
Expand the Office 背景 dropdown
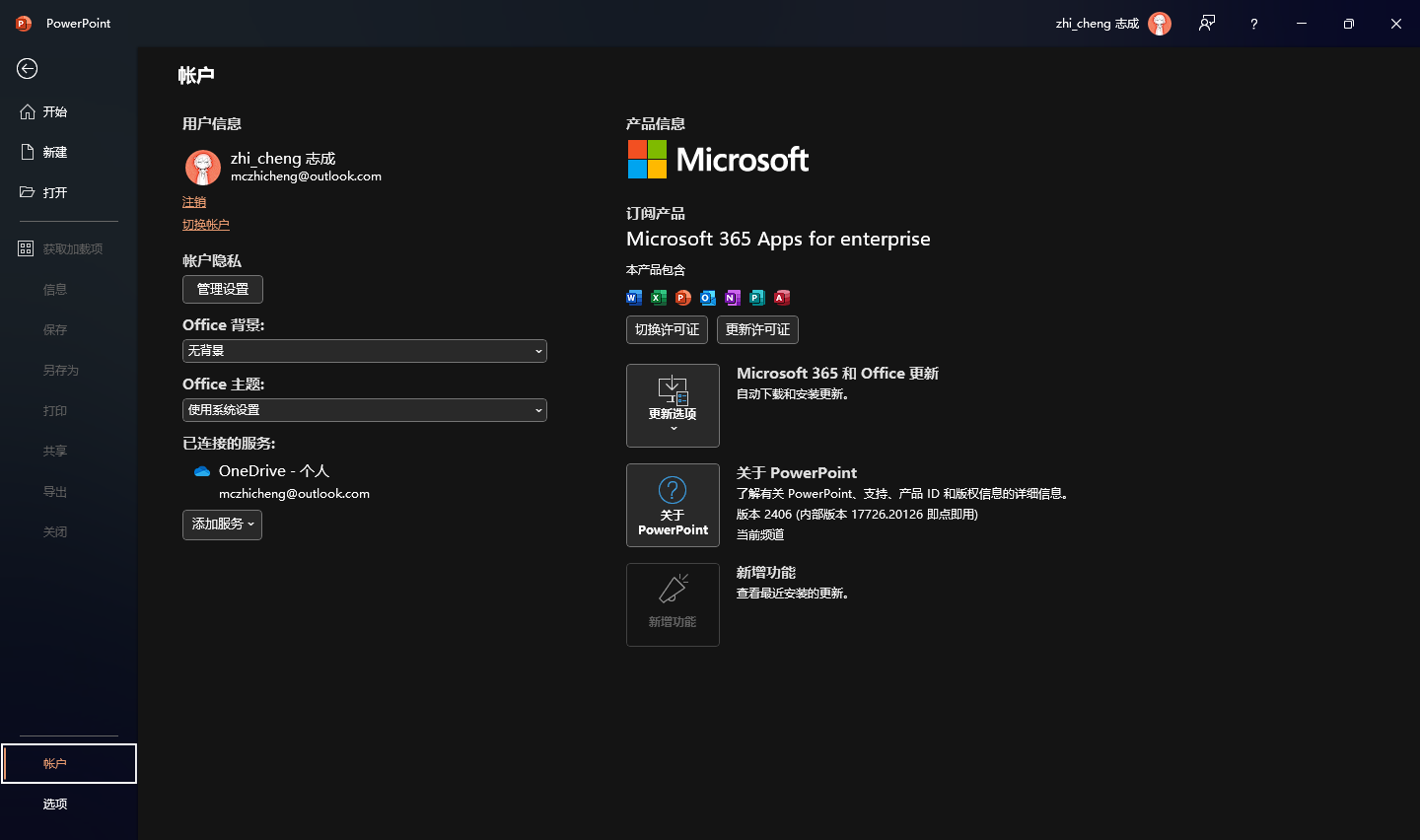(x=365, y=351)
